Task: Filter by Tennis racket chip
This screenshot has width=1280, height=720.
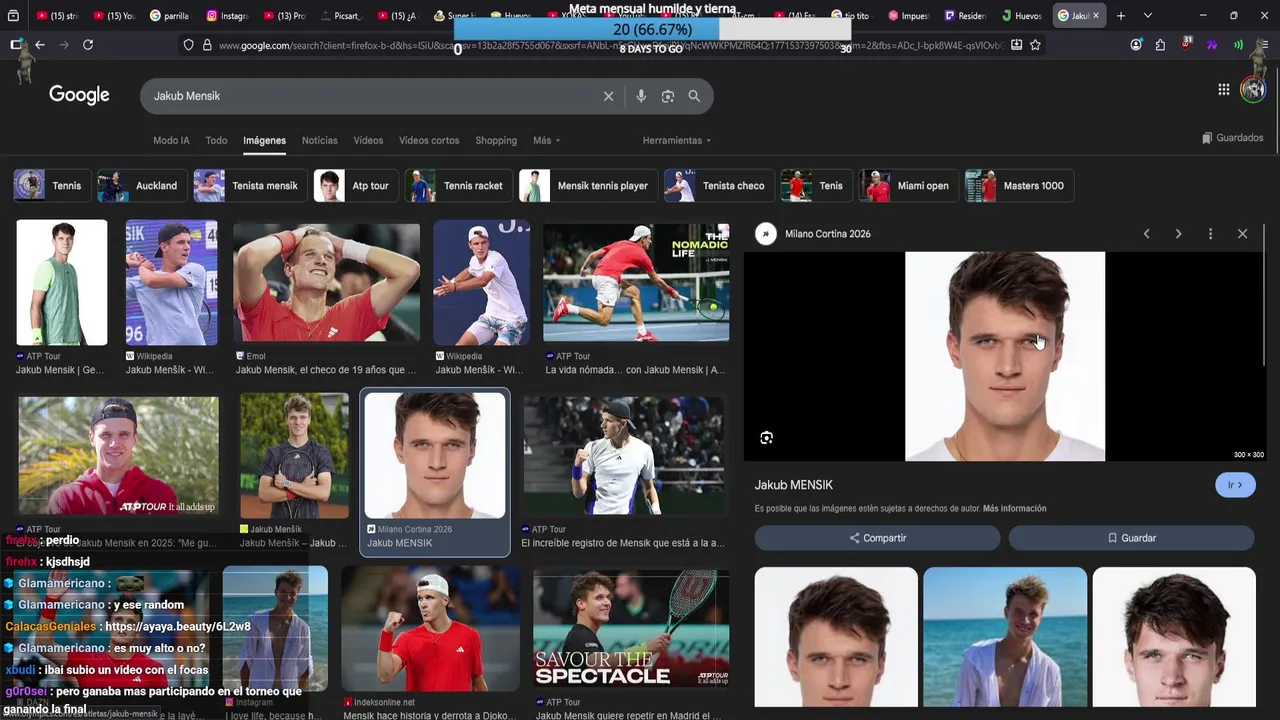Action: coord(456,186)
